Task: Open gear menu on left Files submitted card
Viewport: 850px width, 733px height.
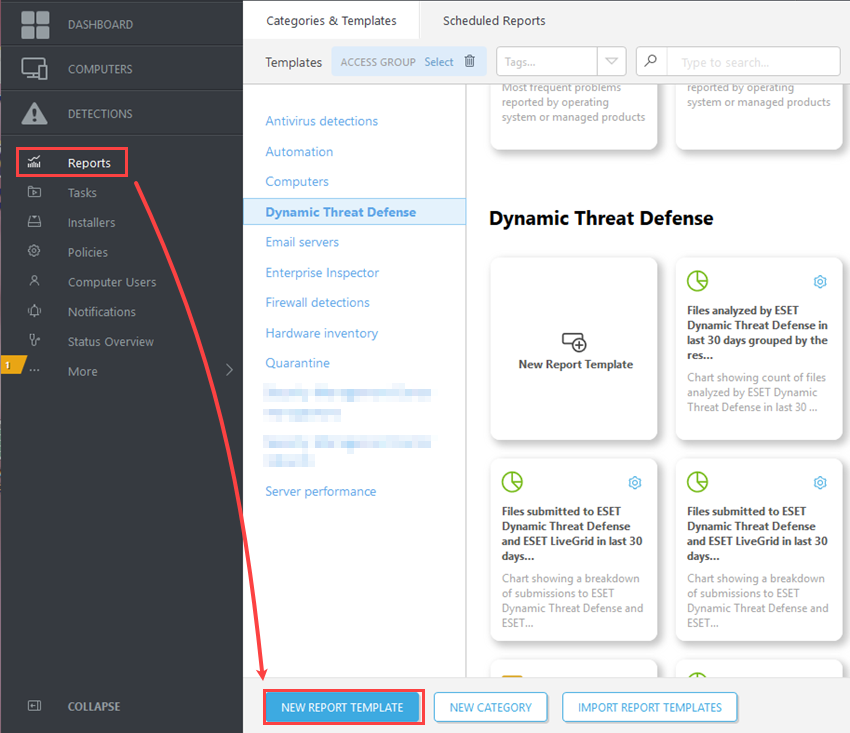Action: pos(635,483)
